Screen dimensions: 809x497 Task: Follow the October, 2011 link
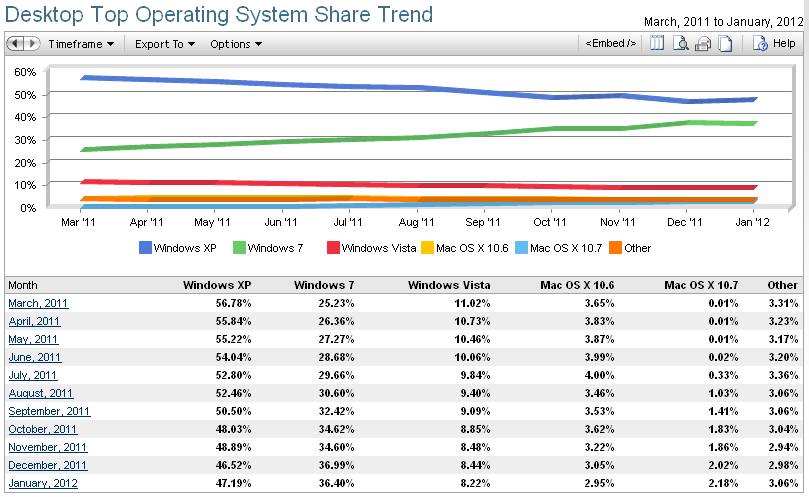click(43, 429)
